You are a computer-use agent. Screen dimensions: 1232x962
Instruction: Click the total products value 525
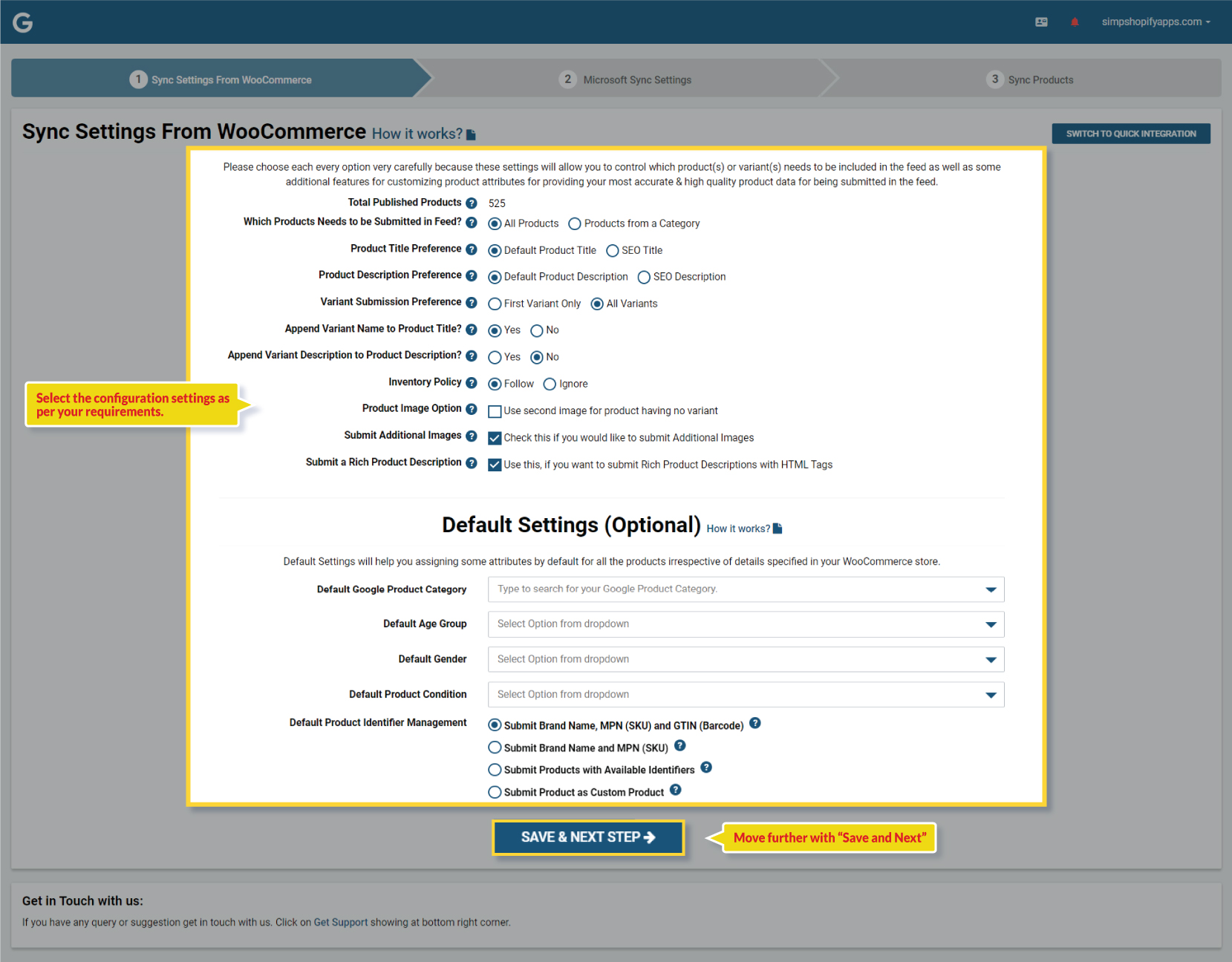click(497, 203)
